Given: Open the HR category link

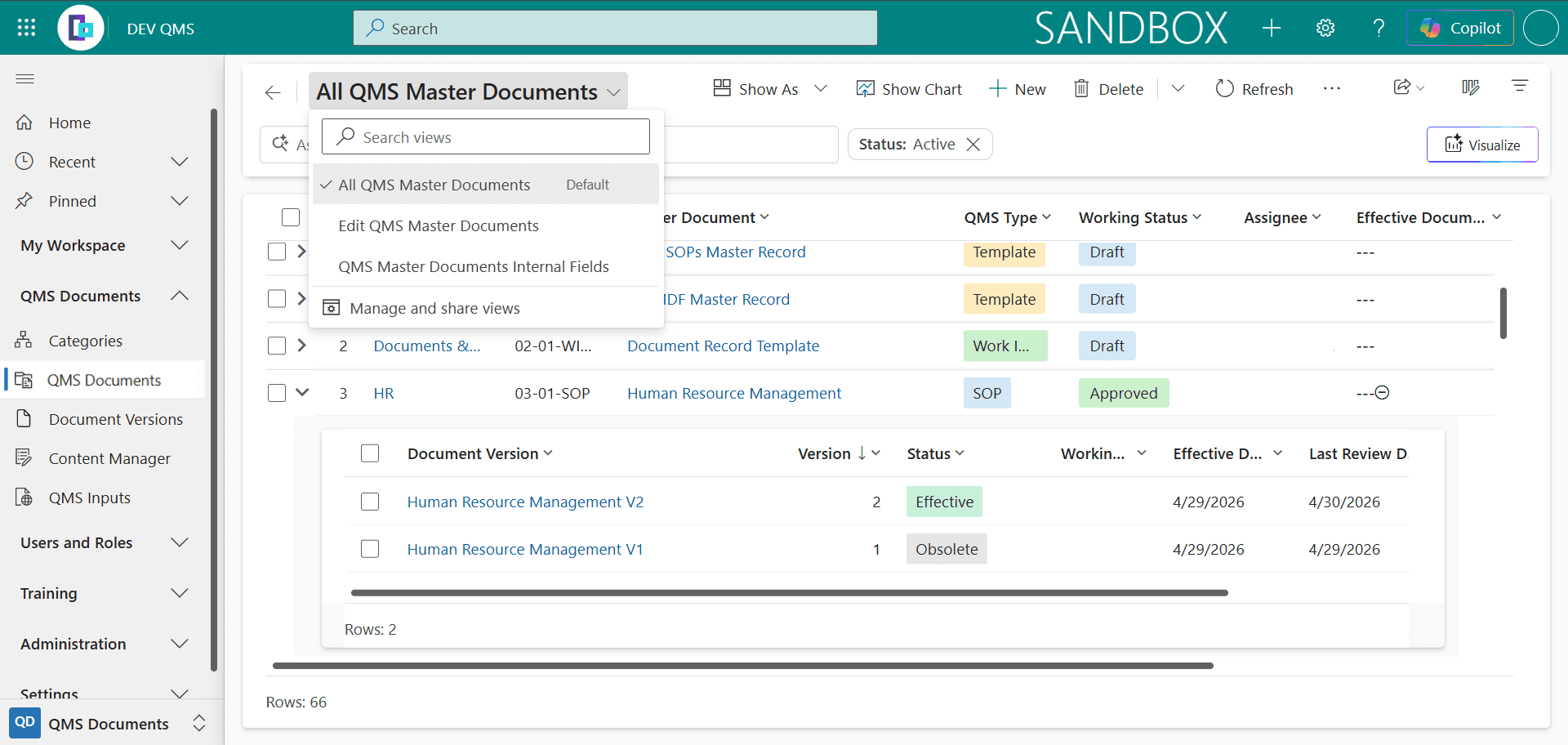Looking at the screenshot, I should (384, 393).
